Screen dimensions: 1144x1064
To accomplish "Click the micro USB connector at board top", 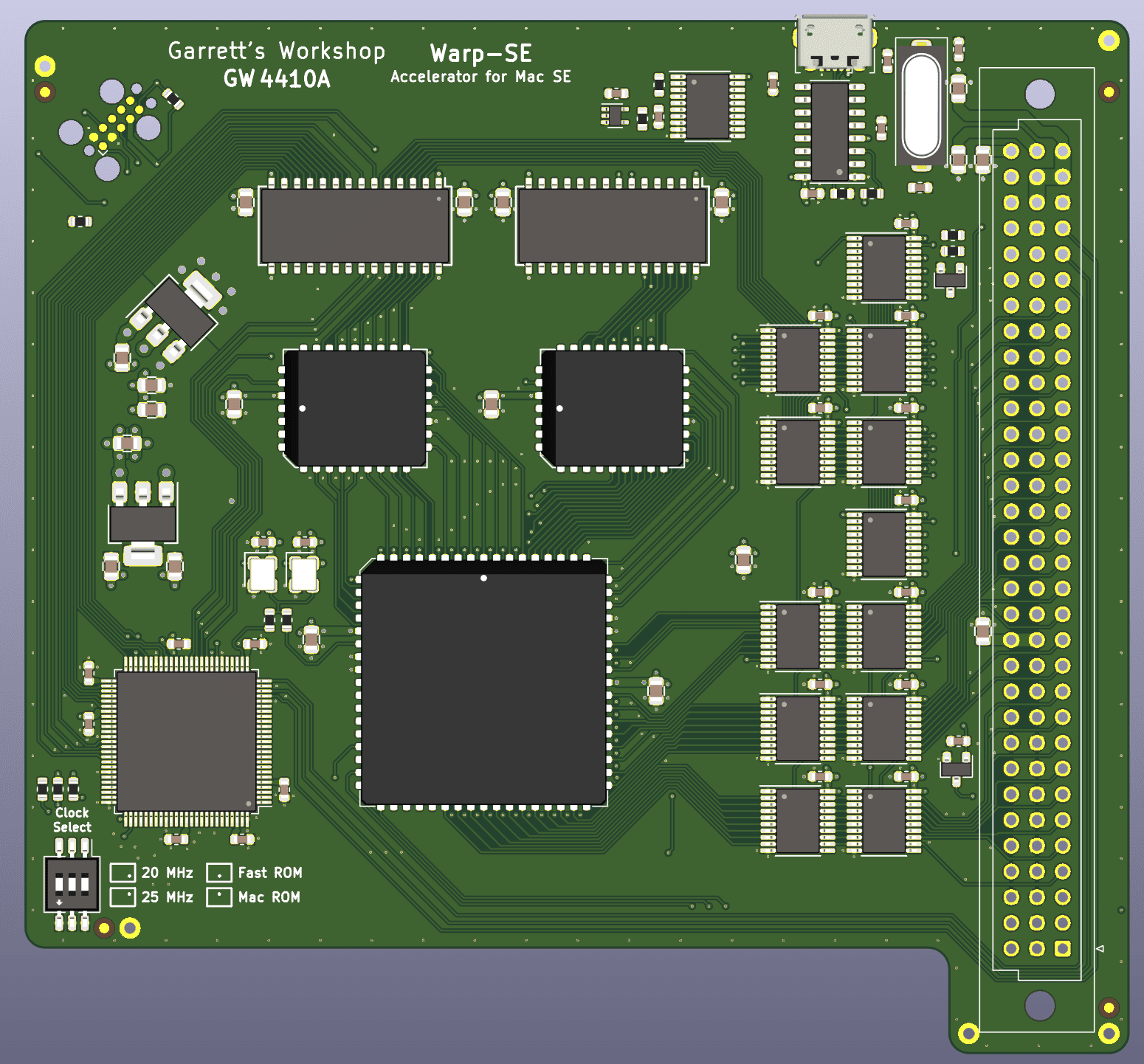I will tap(835, 44).
